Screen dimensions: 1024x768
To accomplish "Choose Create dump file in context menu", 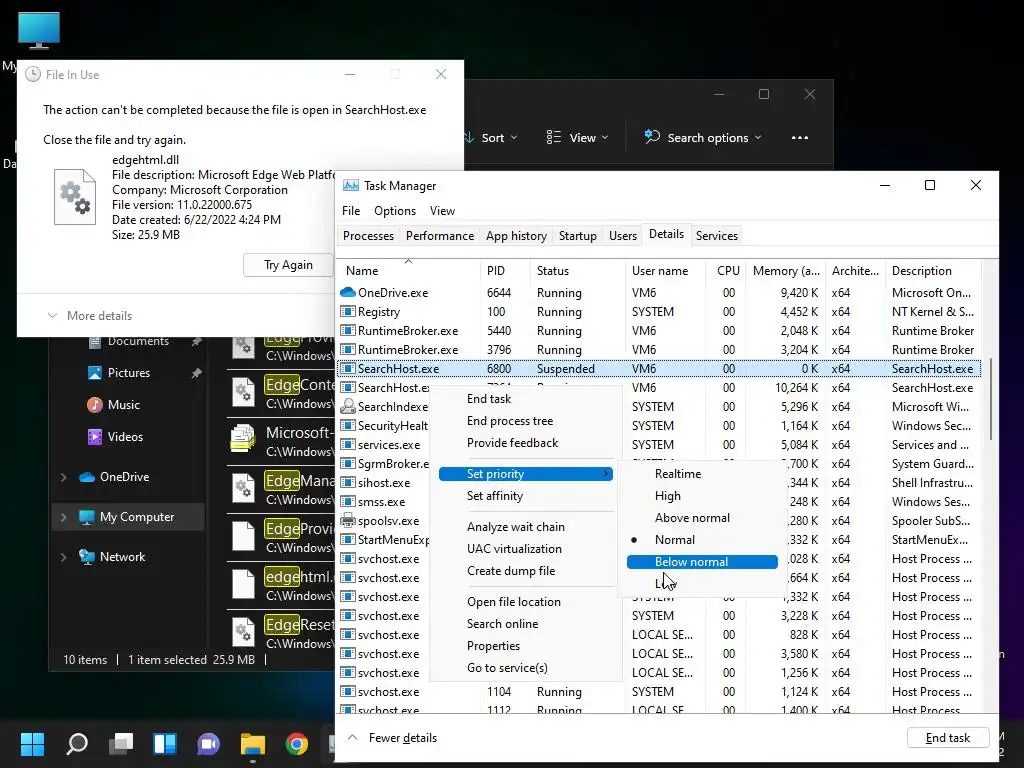I will point(511,571).
